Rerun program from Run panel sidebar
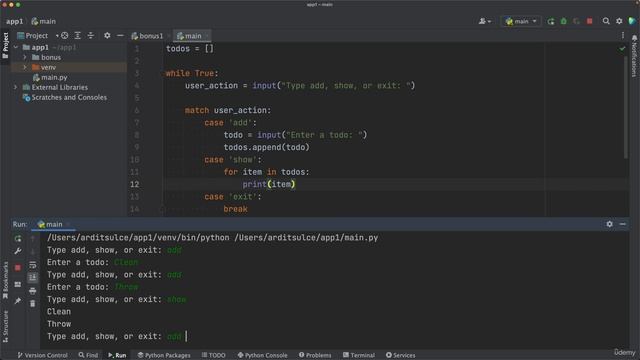The image size is (640, 360). [18, 238]
